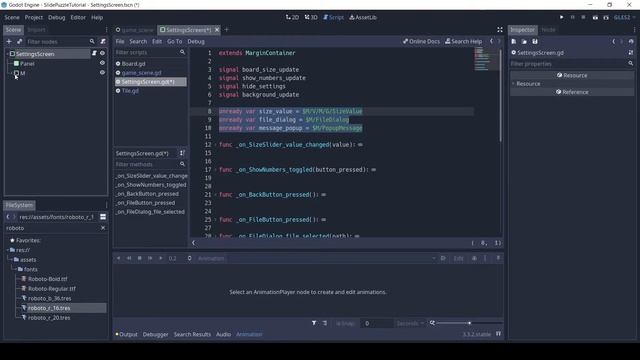This screenshot has height=360, width=640.
Task: Create a new resource in the Inspector
Action: tap(514, 42)
